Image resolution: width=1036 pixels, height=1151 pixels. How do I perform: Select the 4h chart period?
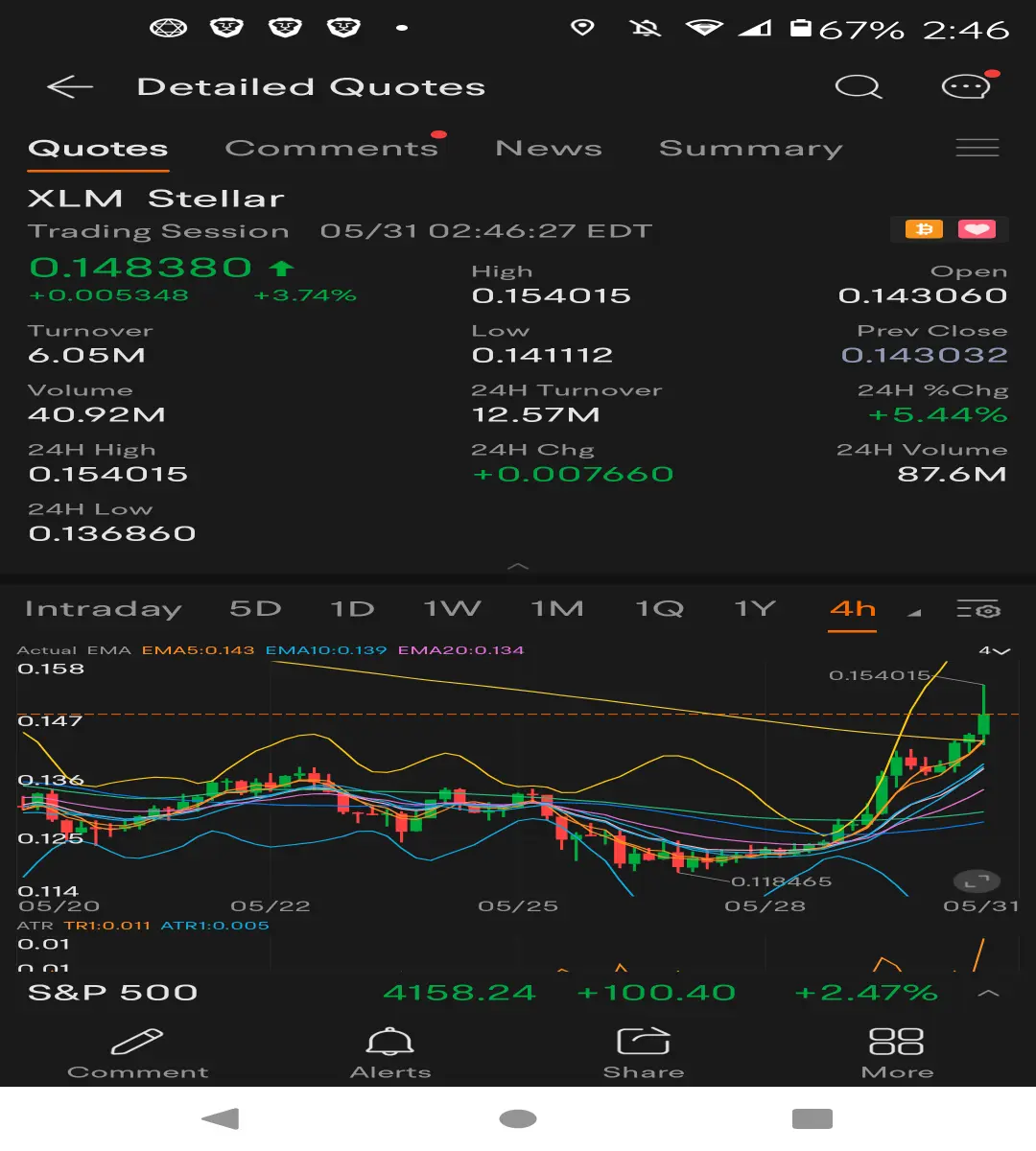853,609
